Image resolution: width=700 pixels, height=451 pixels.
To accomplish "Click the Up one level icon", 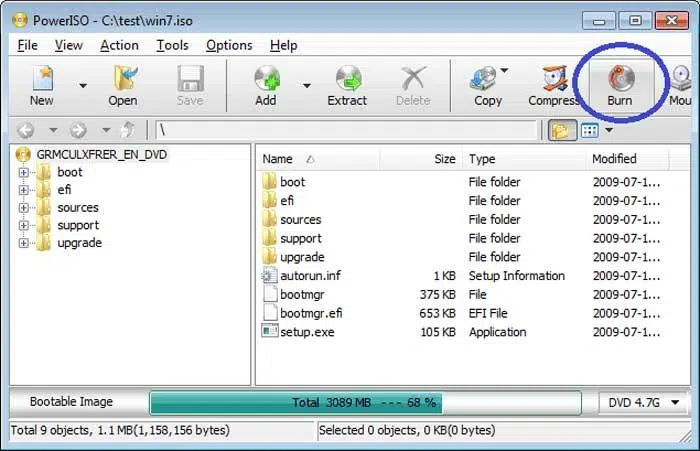I will (x=129, y=130).
